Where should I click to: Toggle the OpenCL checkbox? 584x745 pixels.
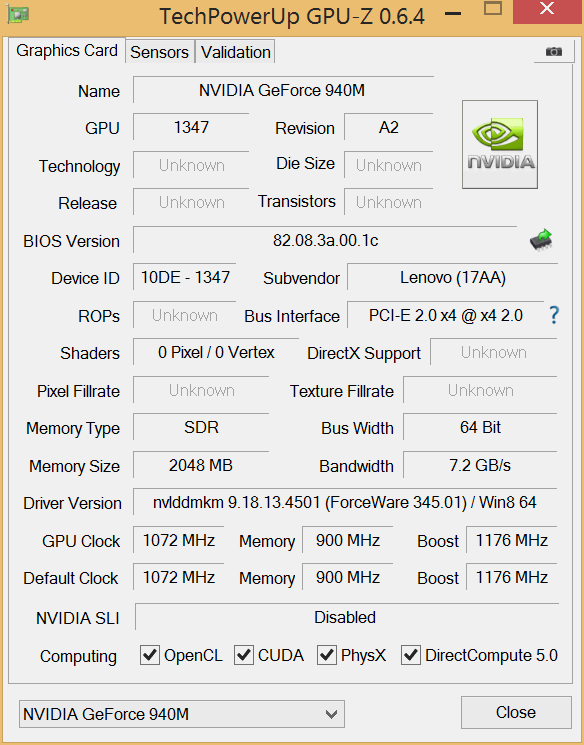pyautogui.click(x=150, y=655)
